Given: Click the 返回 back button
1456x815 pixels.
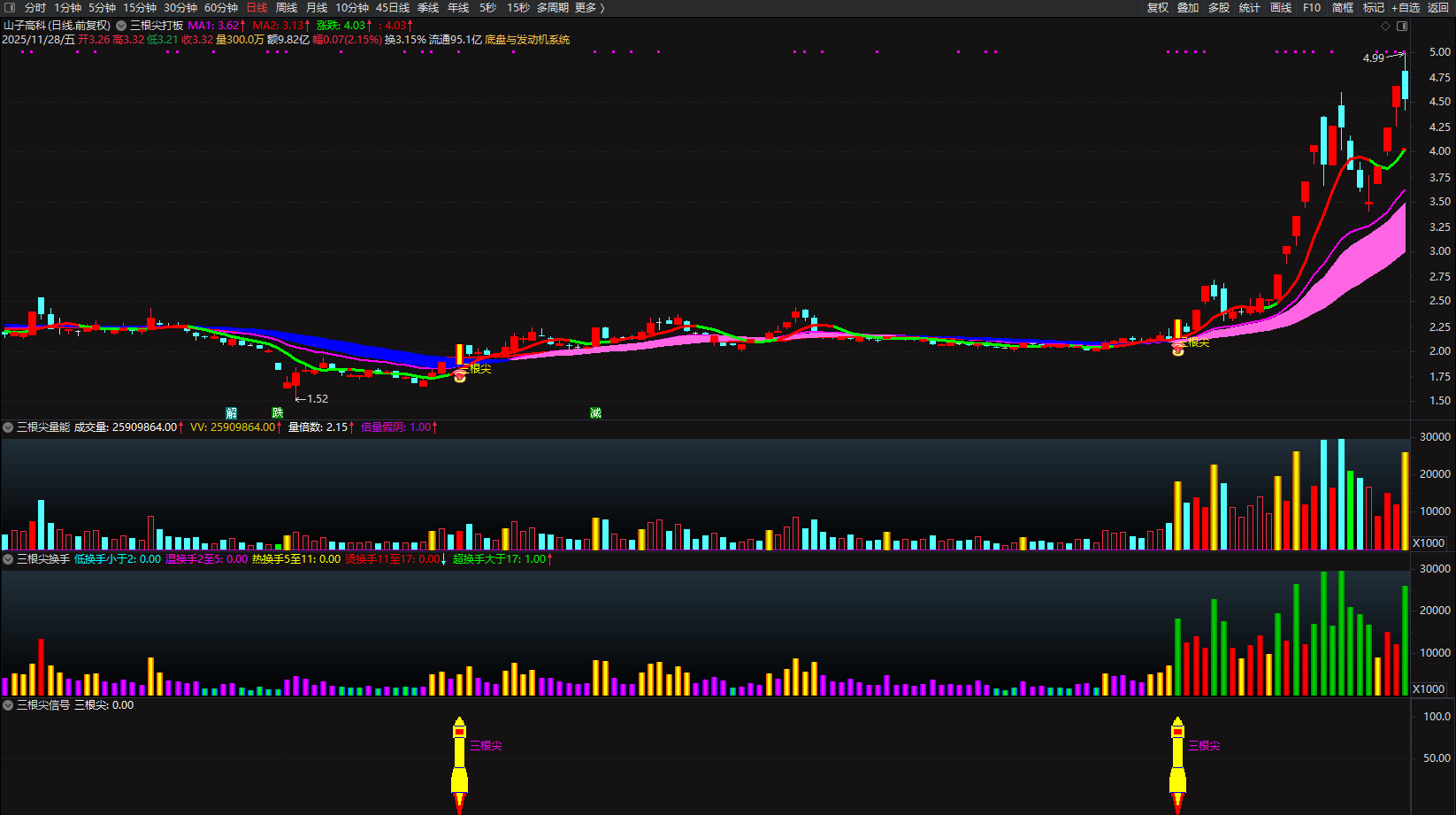Looking at the screenshot, I should [x=1438, y=8].
